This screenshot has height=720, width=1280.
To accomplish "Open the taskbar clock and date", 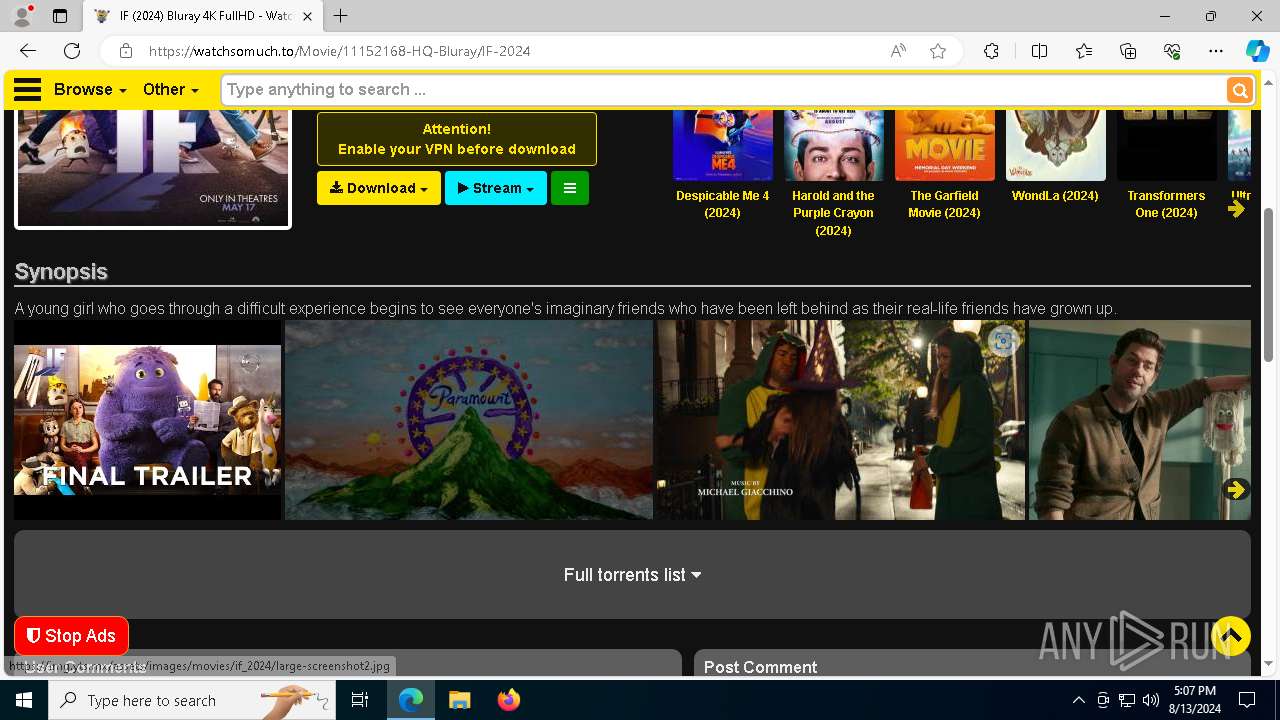I will pyautogui.click(x=1194, y=700).
